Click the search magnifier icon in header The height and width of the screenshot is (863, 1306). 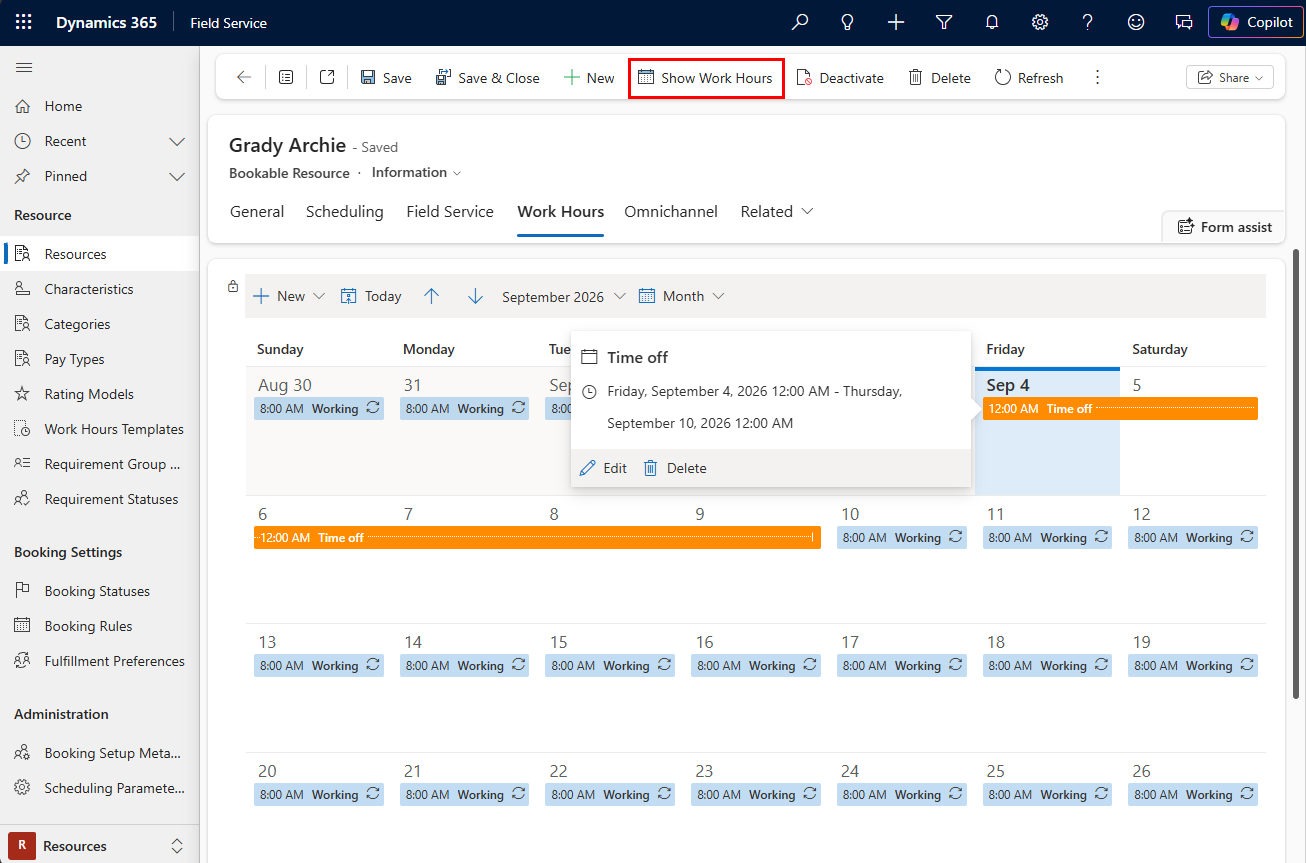click(x=800, y=22)
